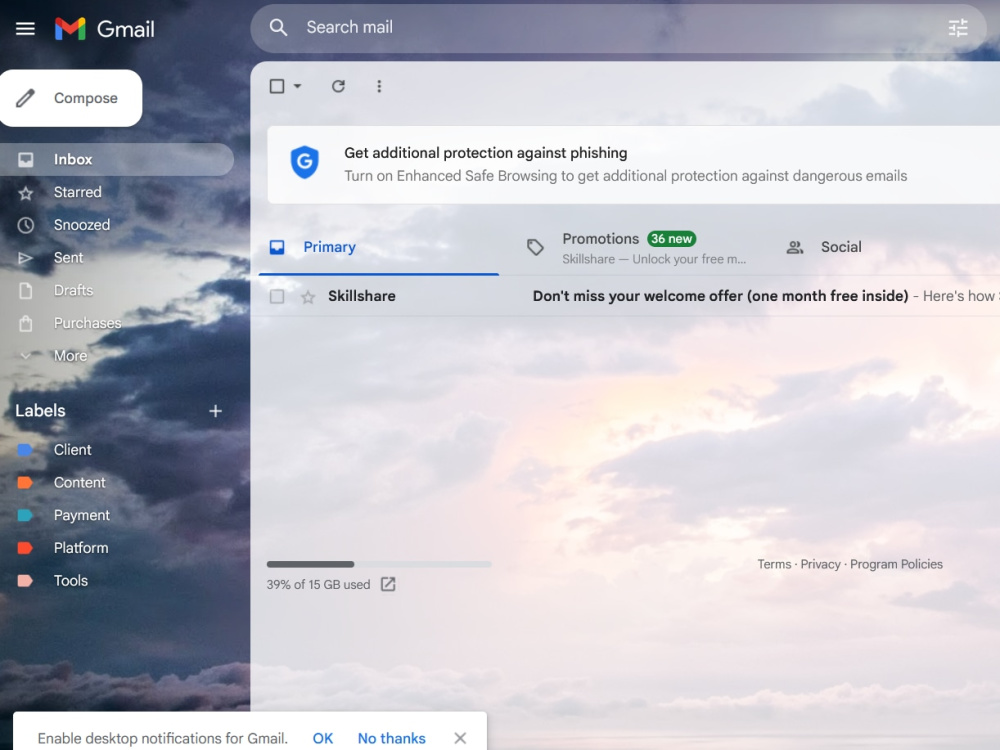1000x750 pixels.
Task: Open the main menu hamburger icon
Action: coord(26,29)
